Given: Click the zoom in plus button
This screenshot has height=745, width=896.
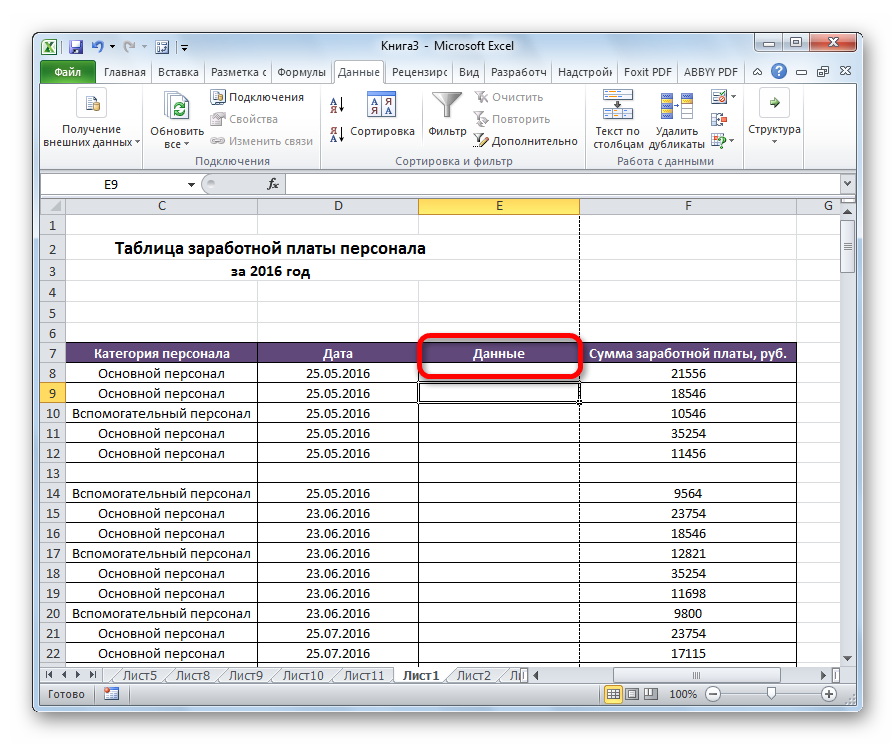Looking at the screenshot, I should tap(829, 693).
